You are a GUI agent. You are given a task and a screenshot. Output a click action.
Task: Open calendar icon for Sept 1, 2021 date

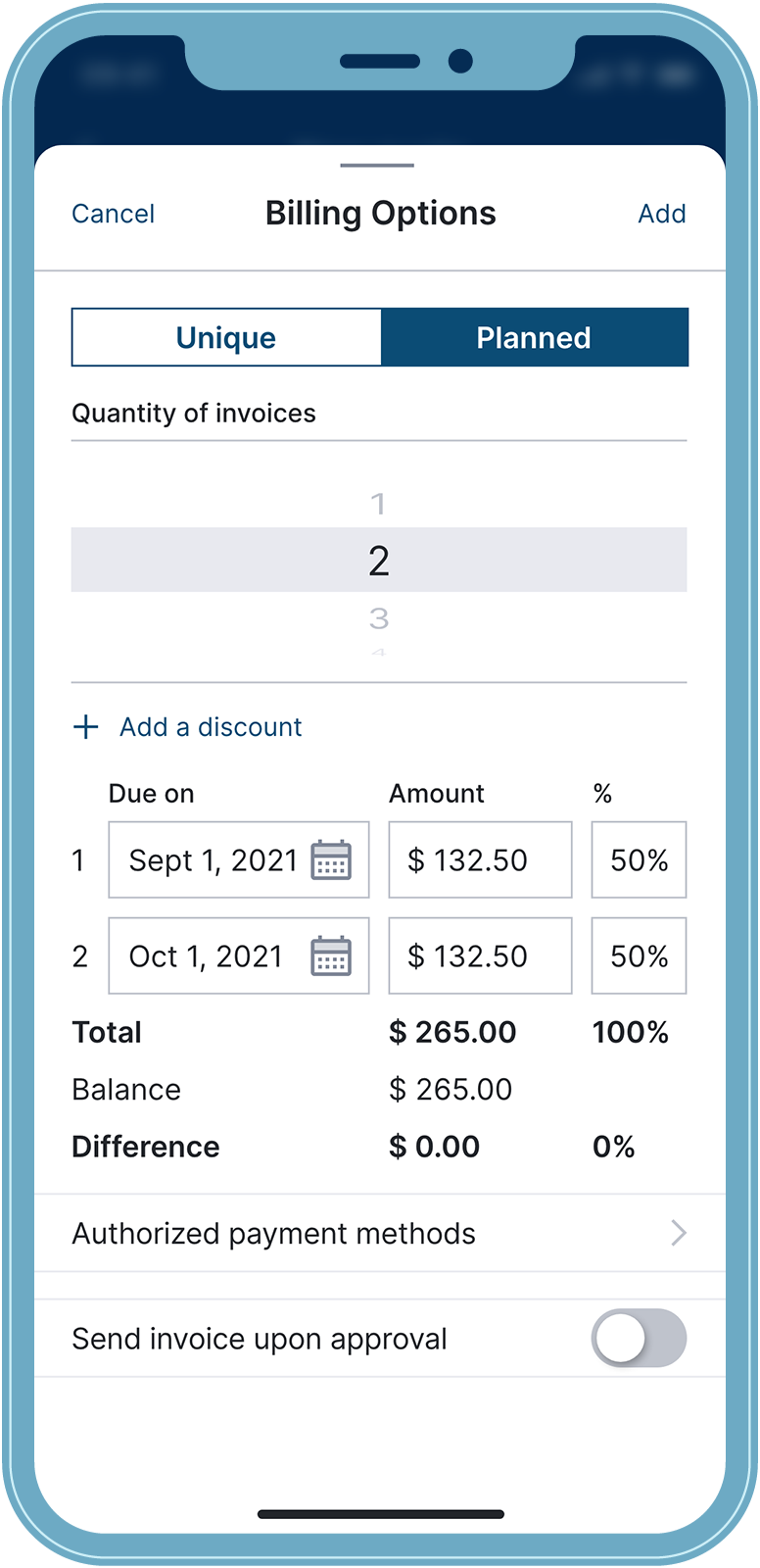(x=331, y=860)
